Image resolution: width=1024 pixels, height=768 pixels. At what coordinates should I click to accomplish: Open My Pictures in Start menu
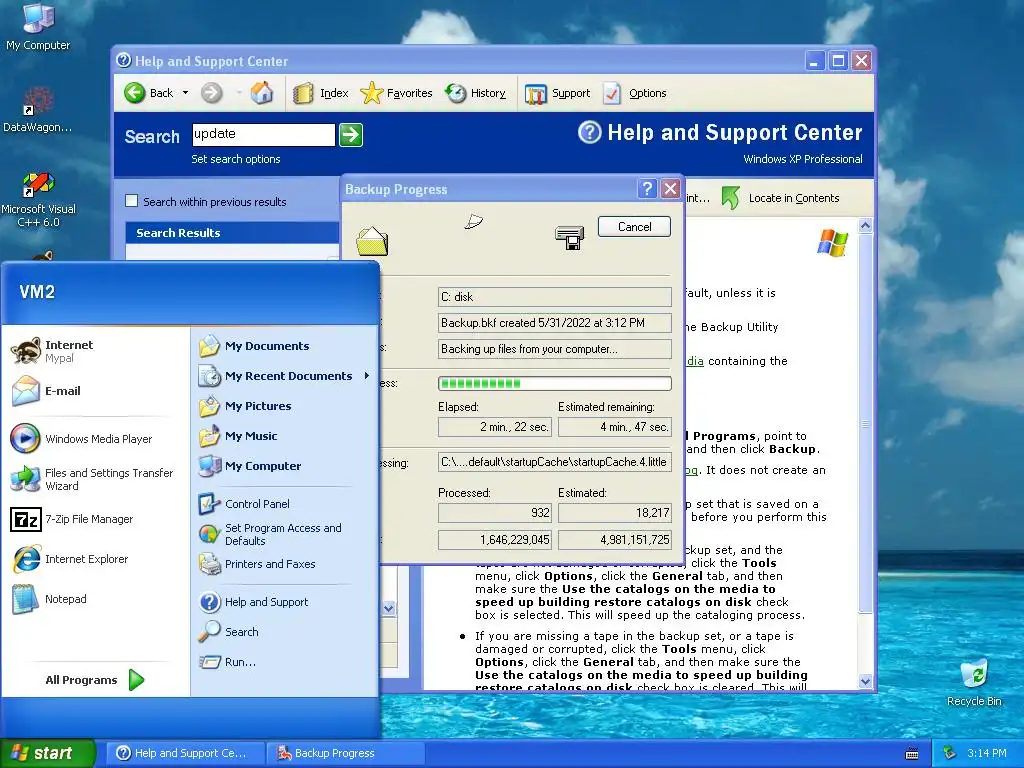284,406
